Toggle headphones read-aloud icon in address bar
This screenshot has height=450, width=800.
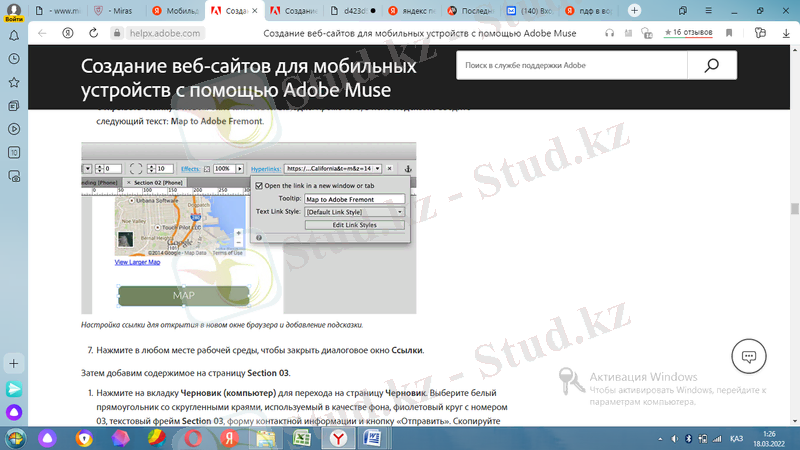click(609, 33)
